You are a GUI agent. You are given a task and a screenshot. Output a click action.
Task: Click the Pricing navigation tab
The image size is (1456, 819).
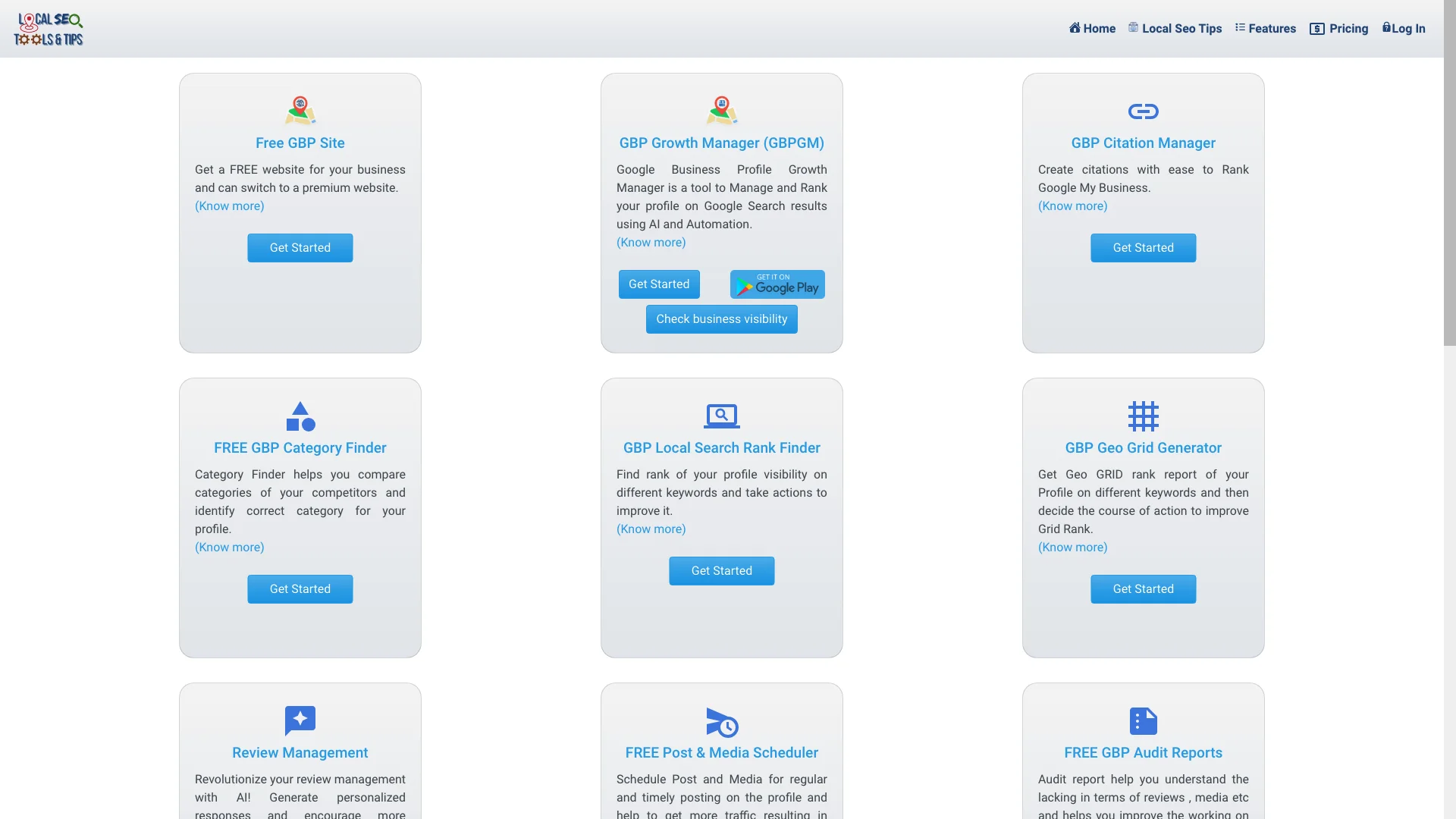(x=1338, y=29)
